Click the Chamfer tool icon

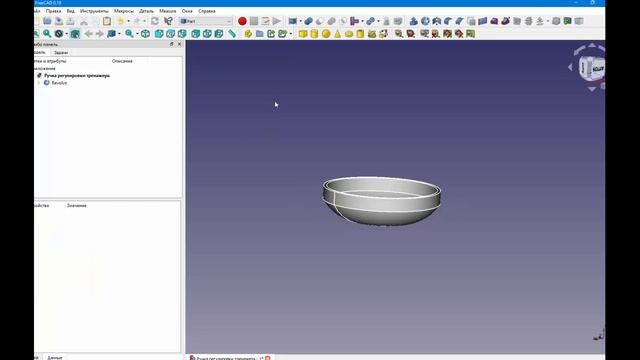tap(459, 21)
